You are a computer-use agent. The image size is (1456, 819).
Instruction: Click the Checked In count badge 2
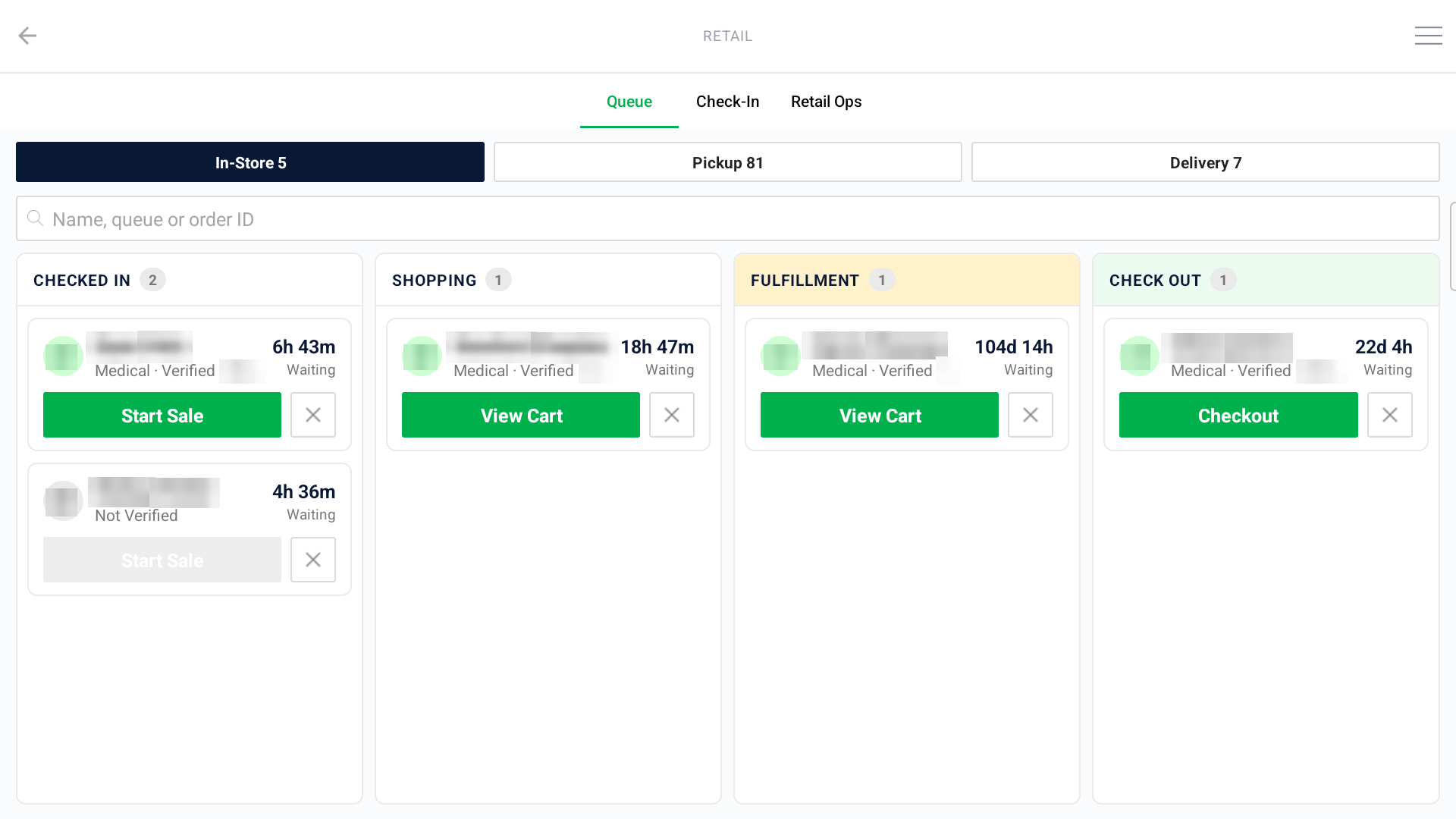point(152,280)
